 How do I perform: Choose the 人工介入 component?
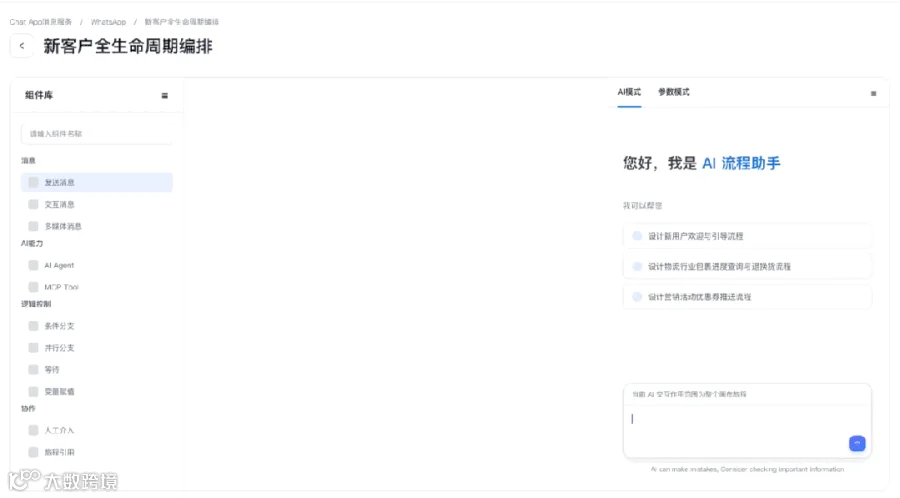pyautogui.click(x=96, y=430)
